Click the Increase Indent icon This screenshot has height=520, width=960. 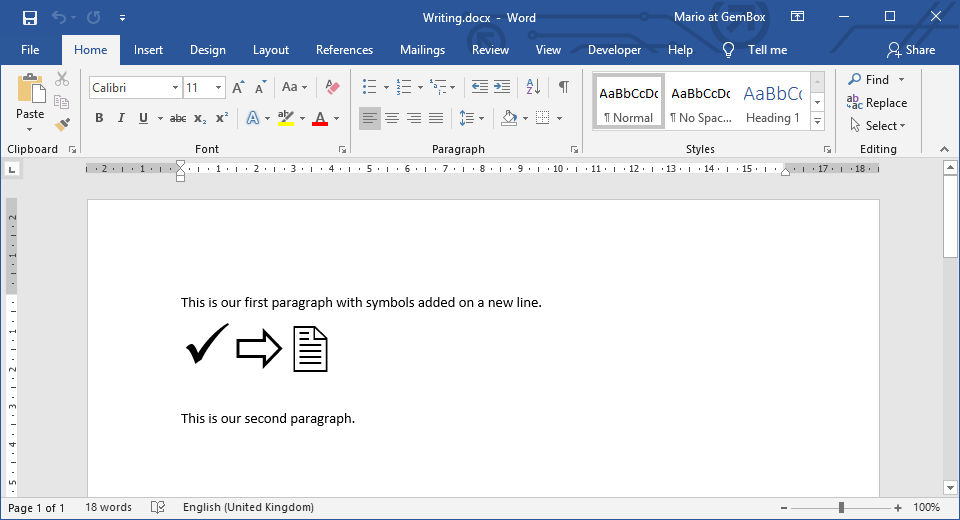502,88
